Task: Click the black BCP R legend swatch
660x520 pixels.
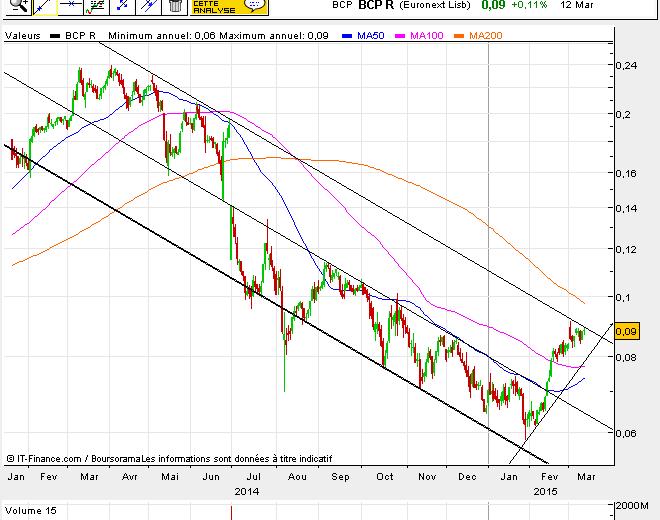Action: point(55,36)
